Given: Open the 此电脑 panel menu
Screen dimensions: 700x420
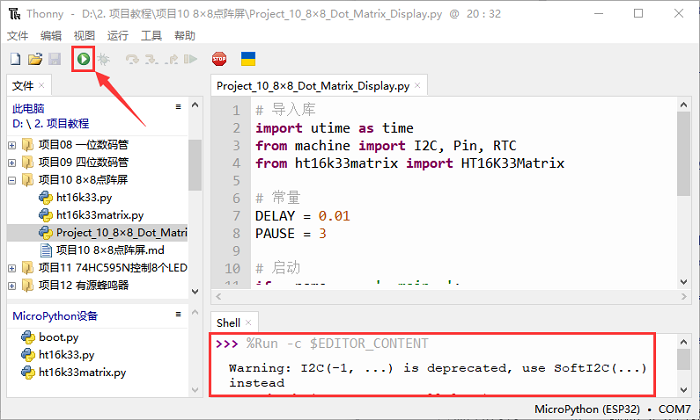Looking at the screenshot, I should coord(178,107).
